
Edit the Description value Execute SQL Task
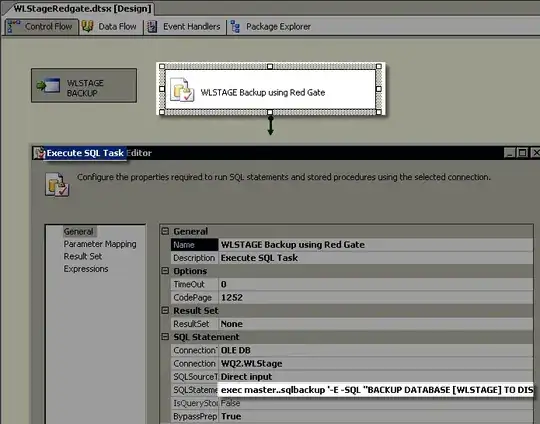coord(376,258)
